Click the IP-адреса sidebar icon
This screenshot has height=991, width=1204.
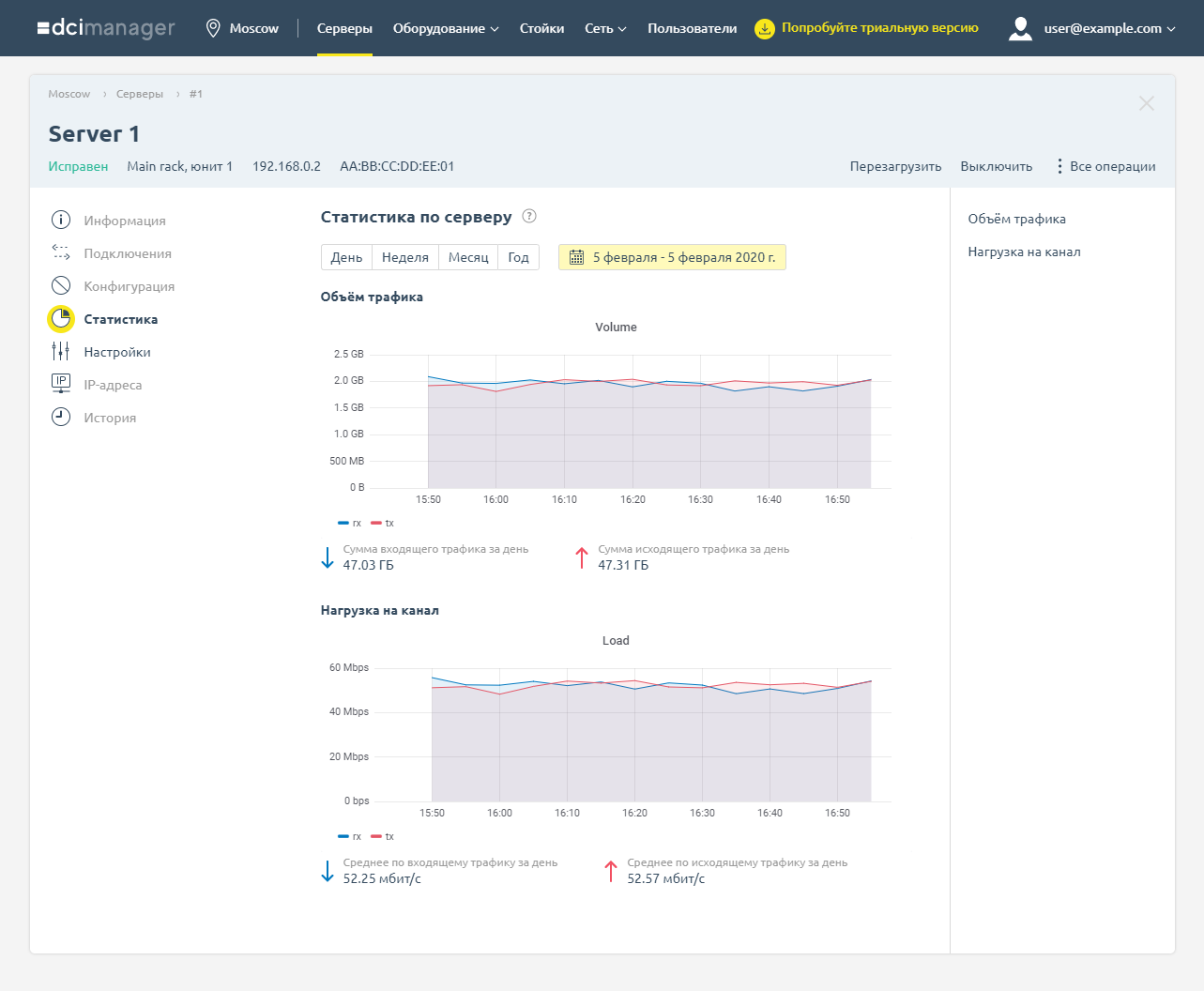60,384
